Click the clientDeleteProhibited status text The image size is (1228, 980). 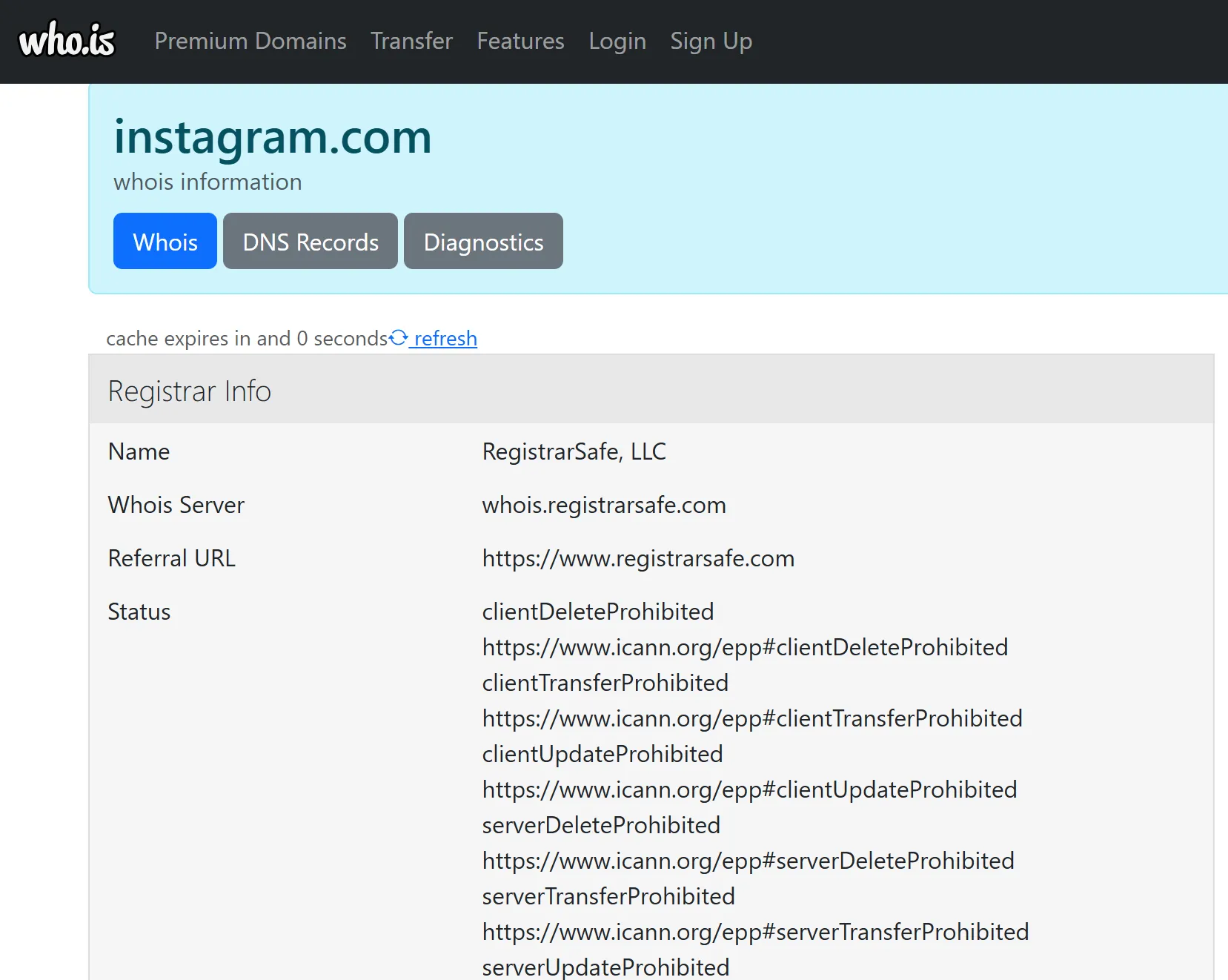[598, 612]
